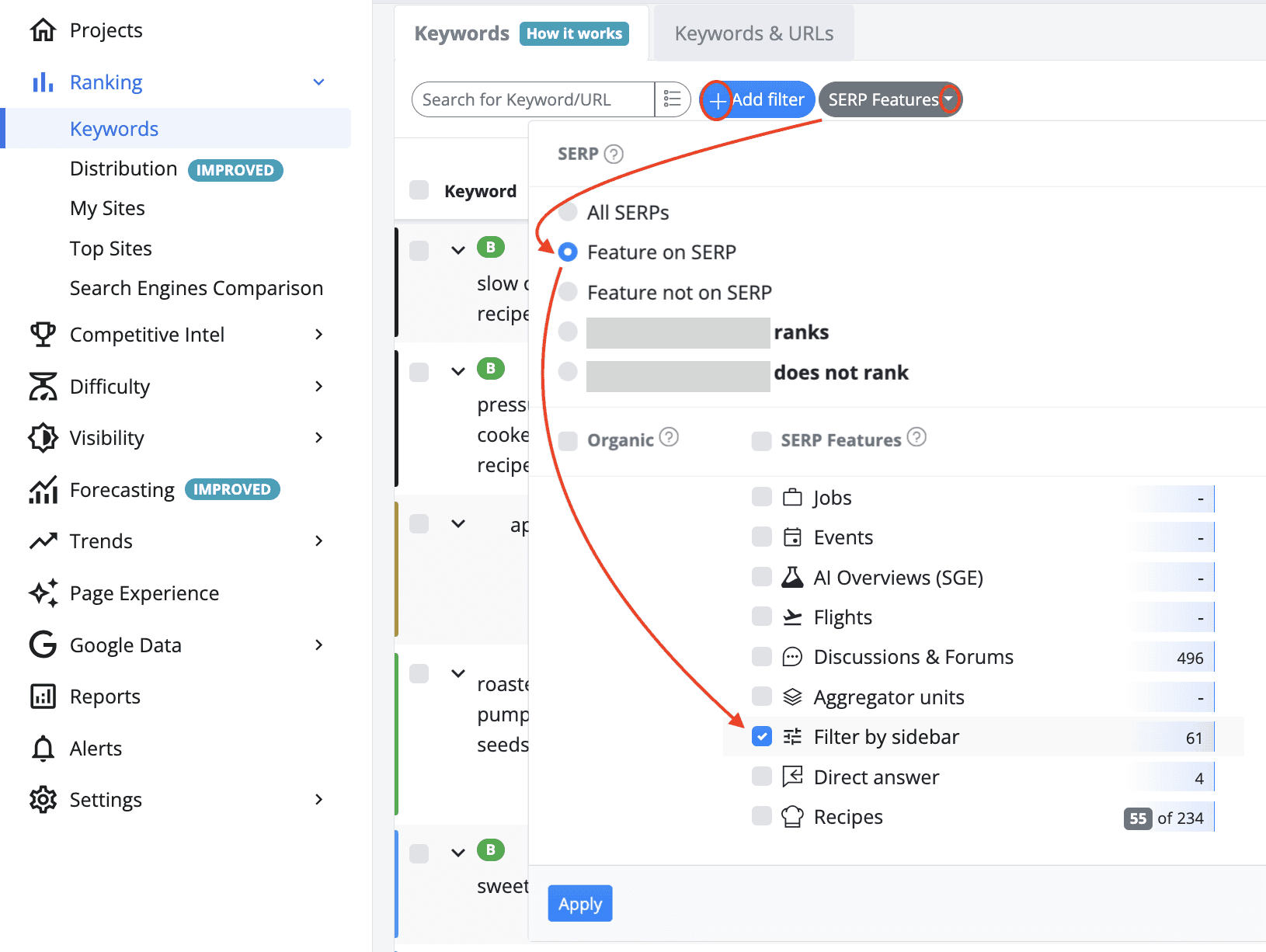Tick the Organic checkbox

(568, 441)
